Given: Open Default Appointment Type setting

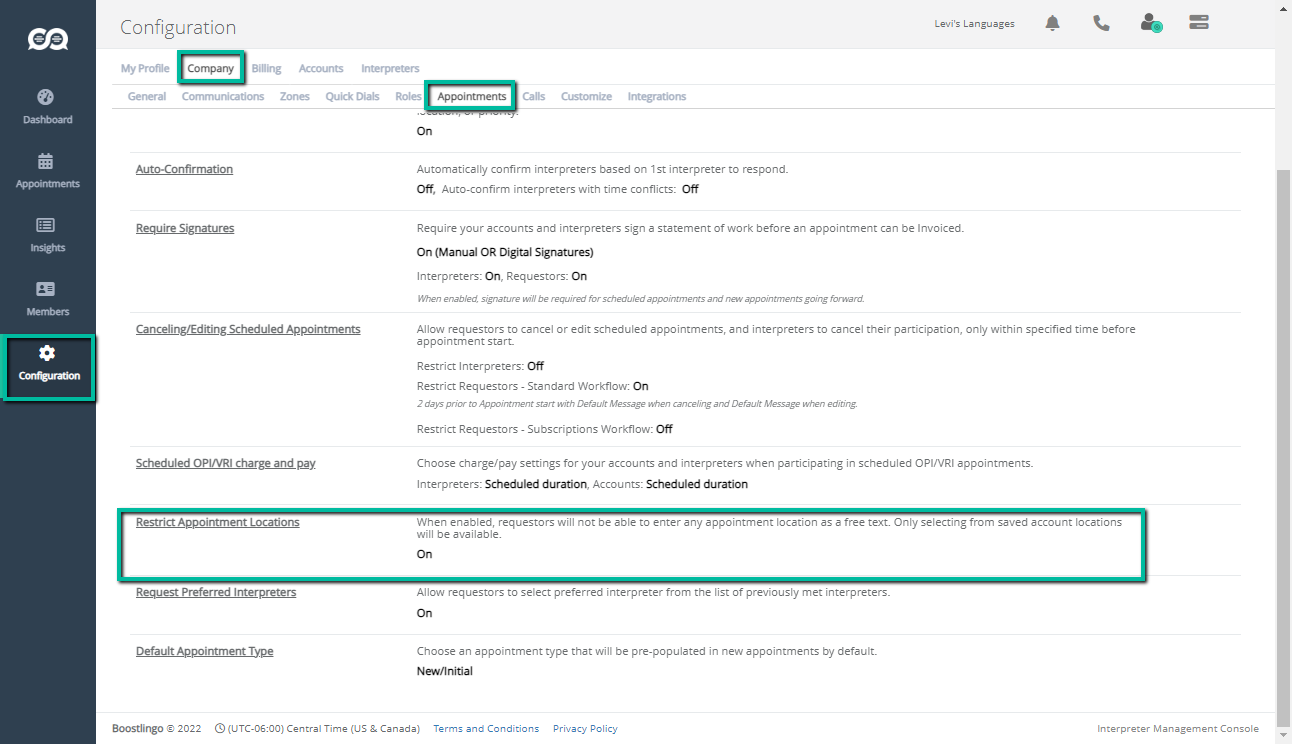Looking at the screenshot, I should pyautogui.click(x=205, y=651).
